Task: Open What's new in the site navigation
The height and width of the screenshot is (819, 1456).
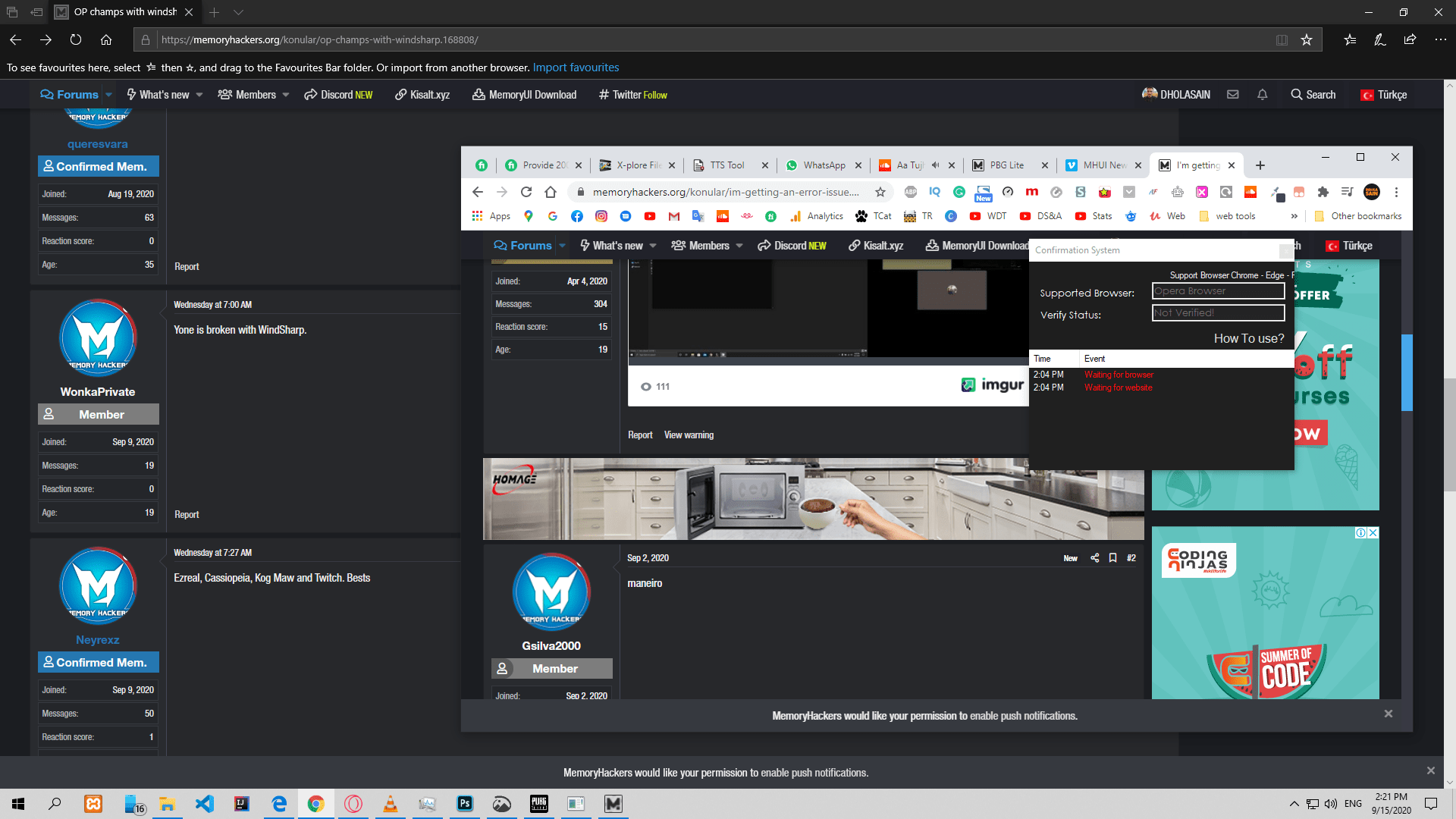Action: (158, 95)
